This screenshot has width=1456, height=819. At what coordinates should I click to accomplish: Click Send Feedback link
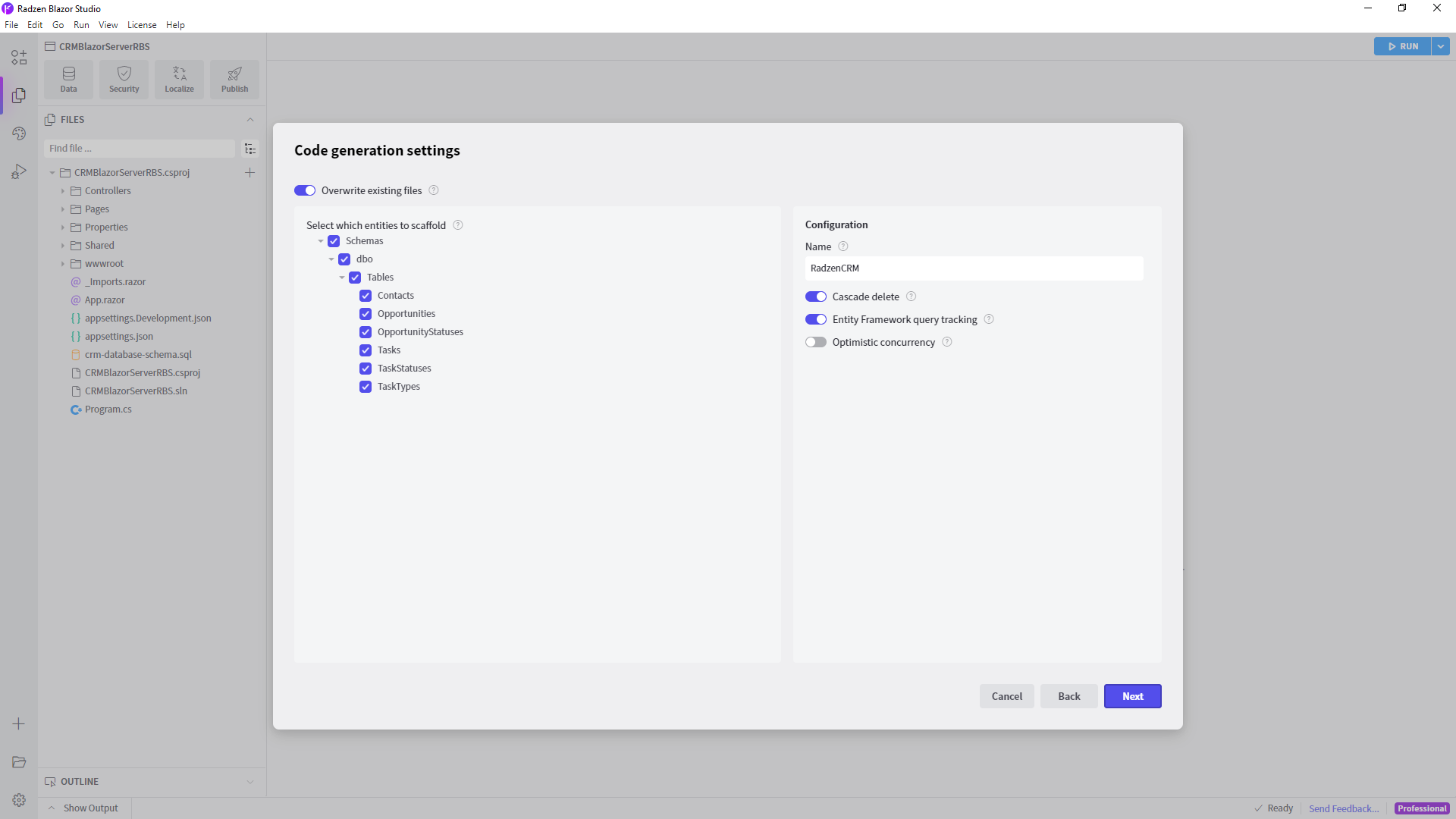click(x=1344, y=808)
